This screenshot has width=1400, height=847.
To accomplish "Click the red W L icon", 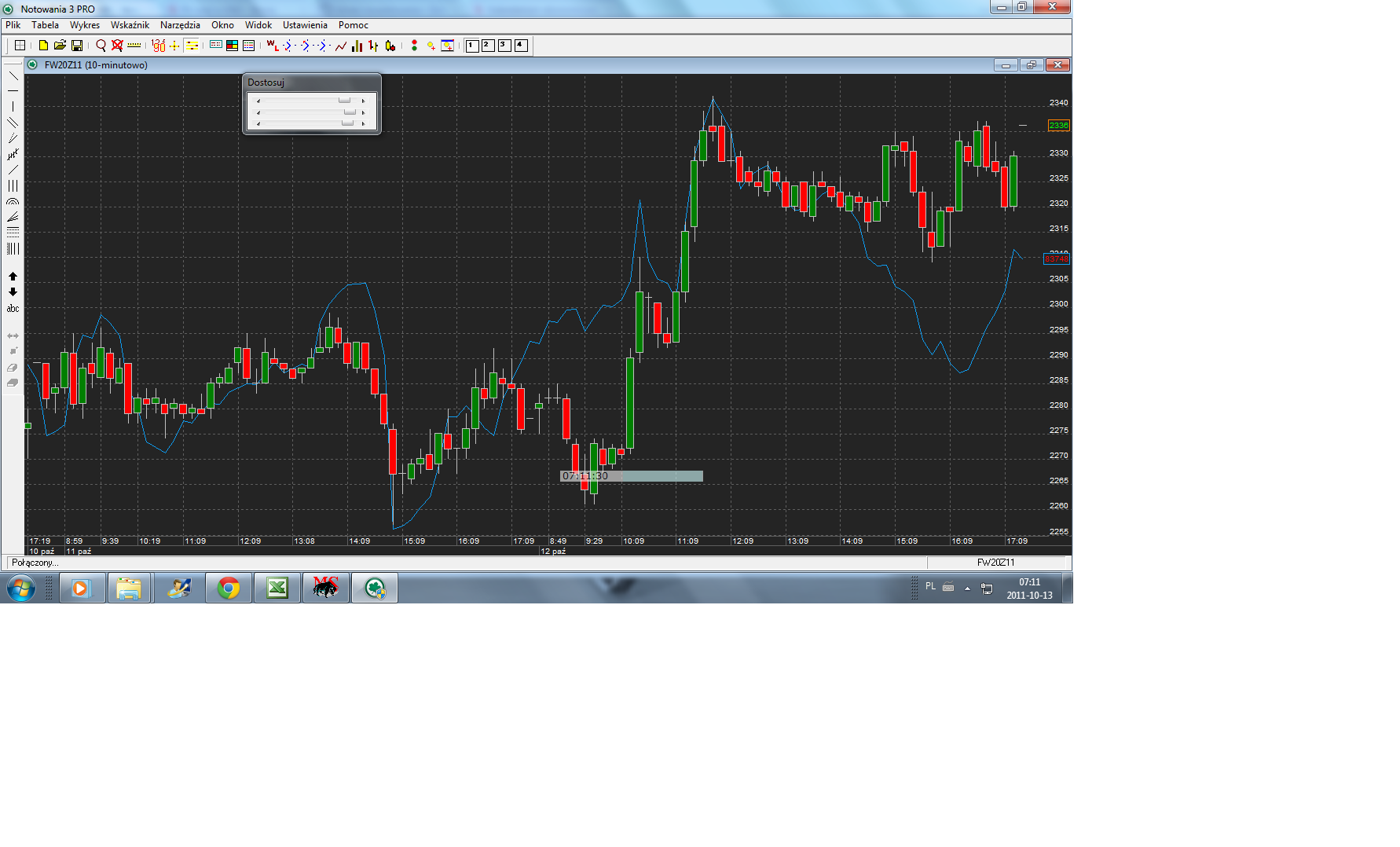I will point(273,46).
